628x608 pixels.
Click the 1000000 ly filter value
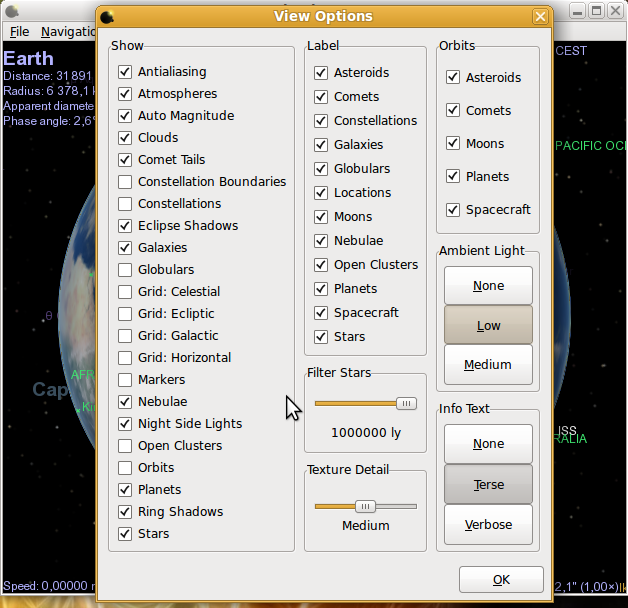[x=366, y=433]
